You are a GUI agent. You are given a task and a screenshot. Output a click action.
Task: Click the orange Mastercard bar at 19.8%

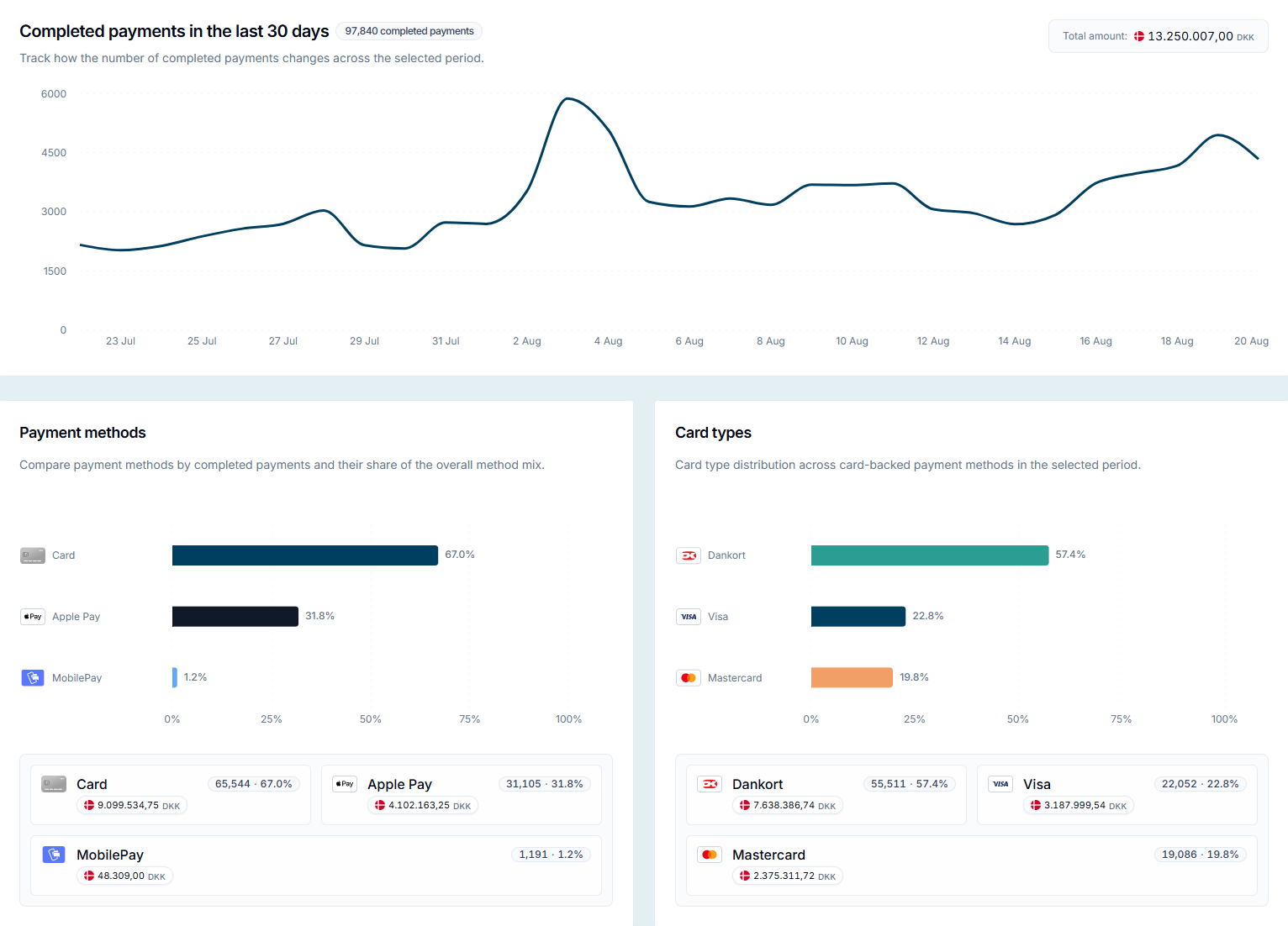tap(852, 677)
